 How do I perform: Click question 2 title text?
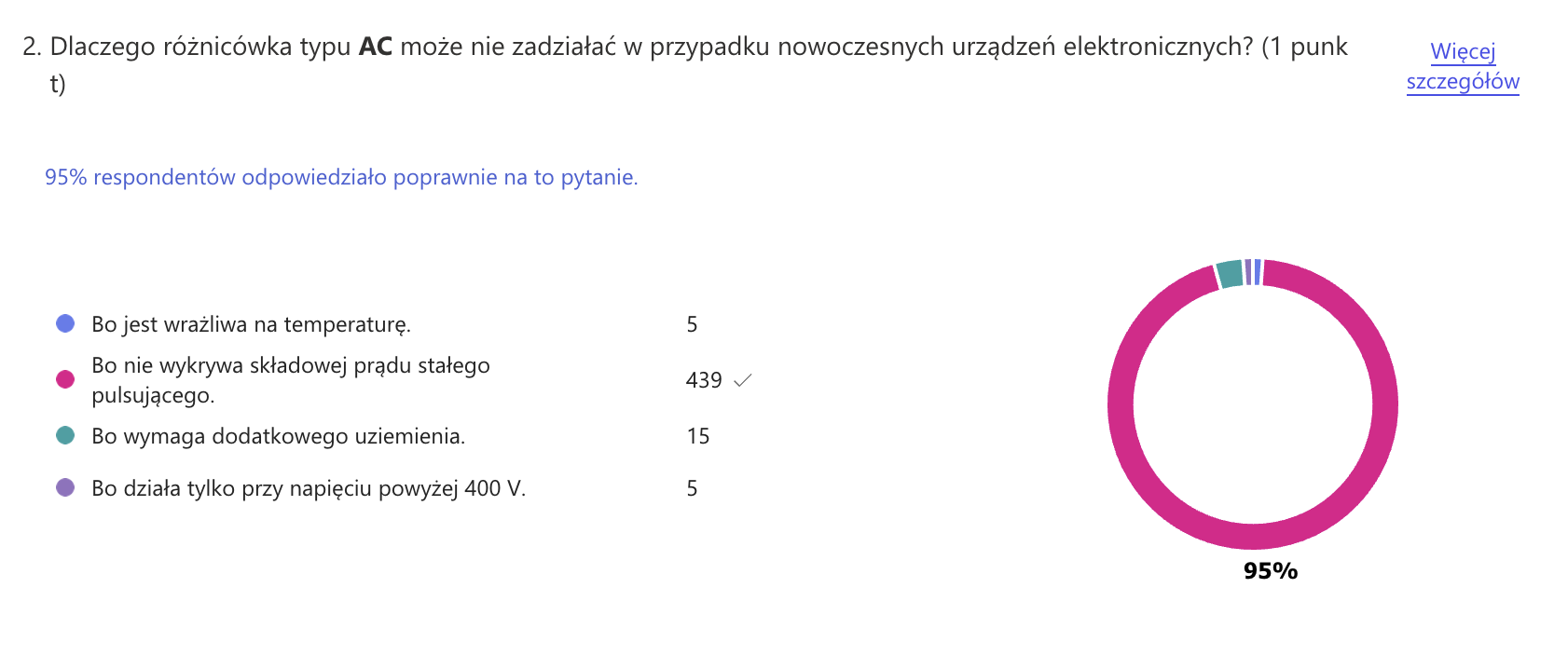(x=559, y=45)
